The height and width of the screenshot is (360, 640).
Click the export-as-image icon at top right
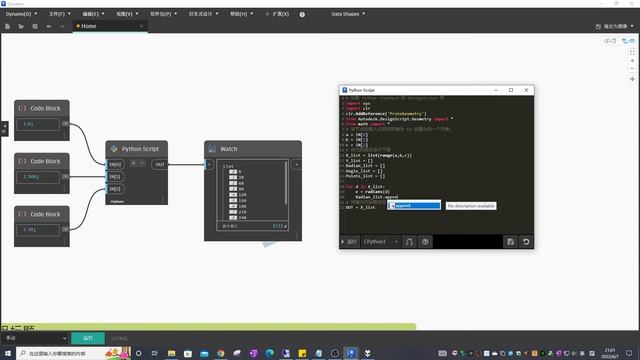pyautogui.click(x=598, y=26)
